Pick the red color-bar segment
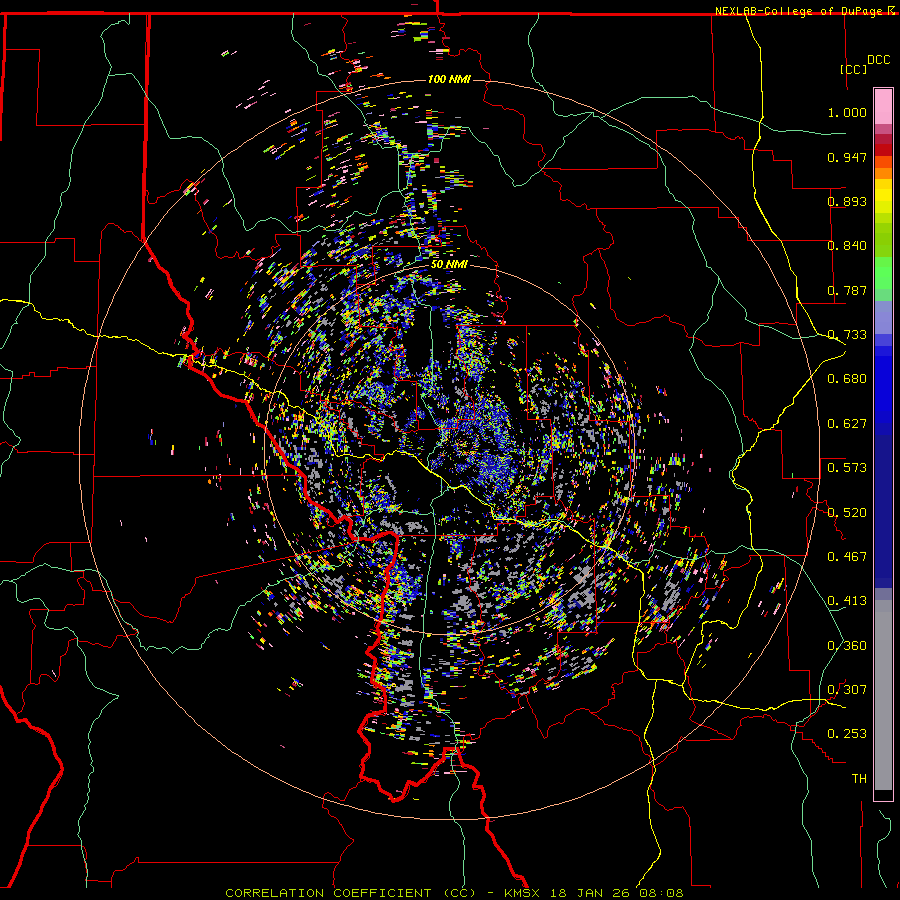Screen dimensions: 900x900 [x=883, y=150]
